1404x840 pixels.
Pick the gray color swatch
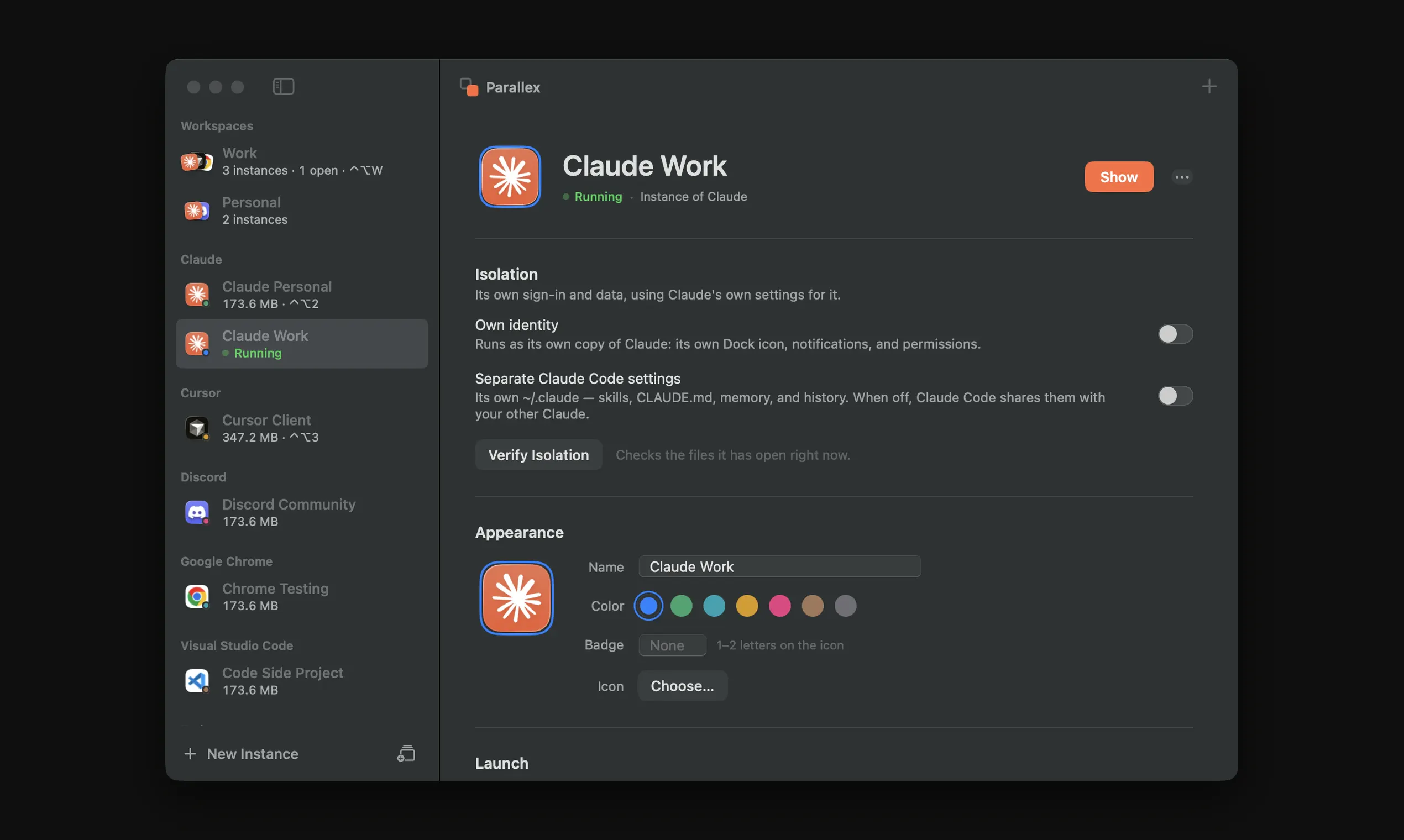coord(845,606)
